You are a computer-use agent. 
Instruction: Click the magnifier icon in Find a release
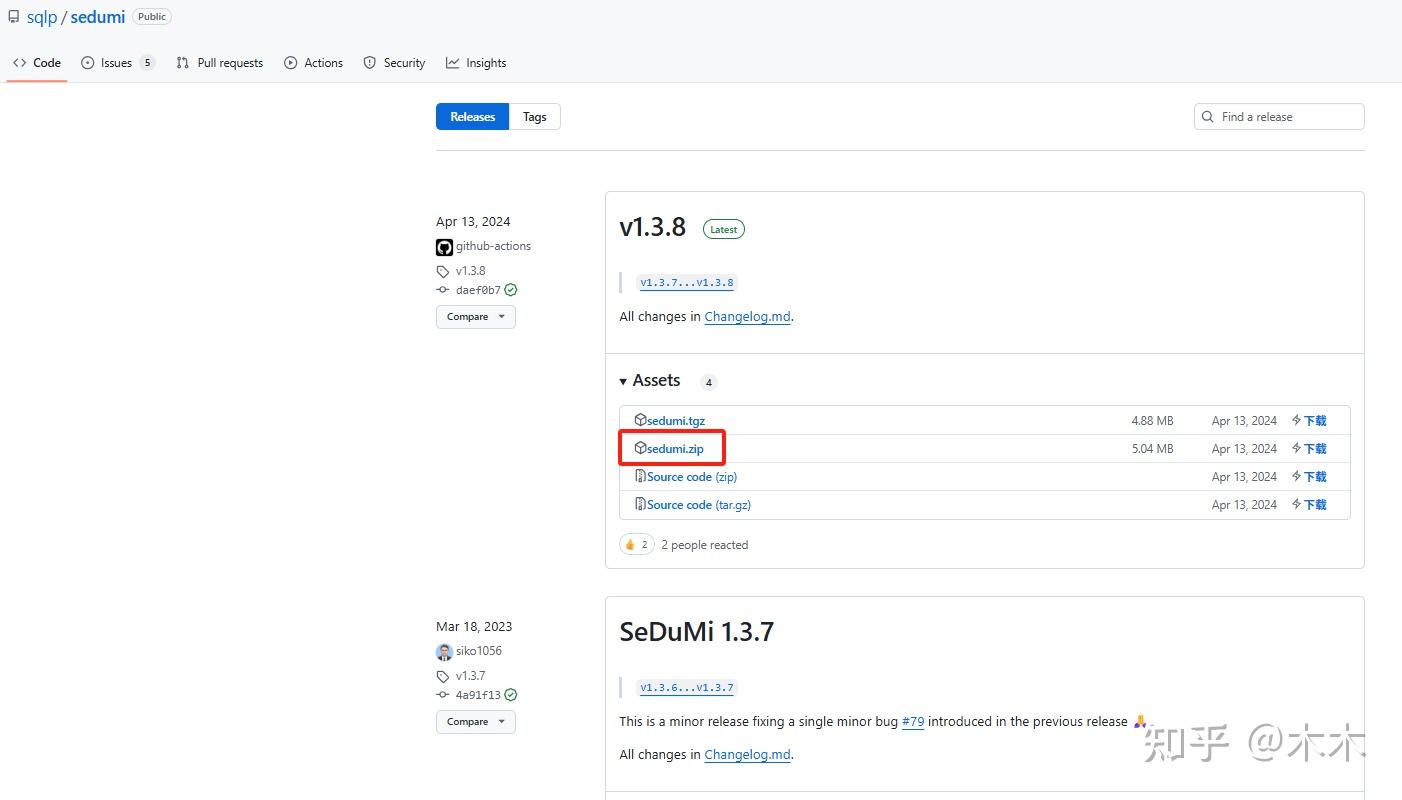(1208, 117)
